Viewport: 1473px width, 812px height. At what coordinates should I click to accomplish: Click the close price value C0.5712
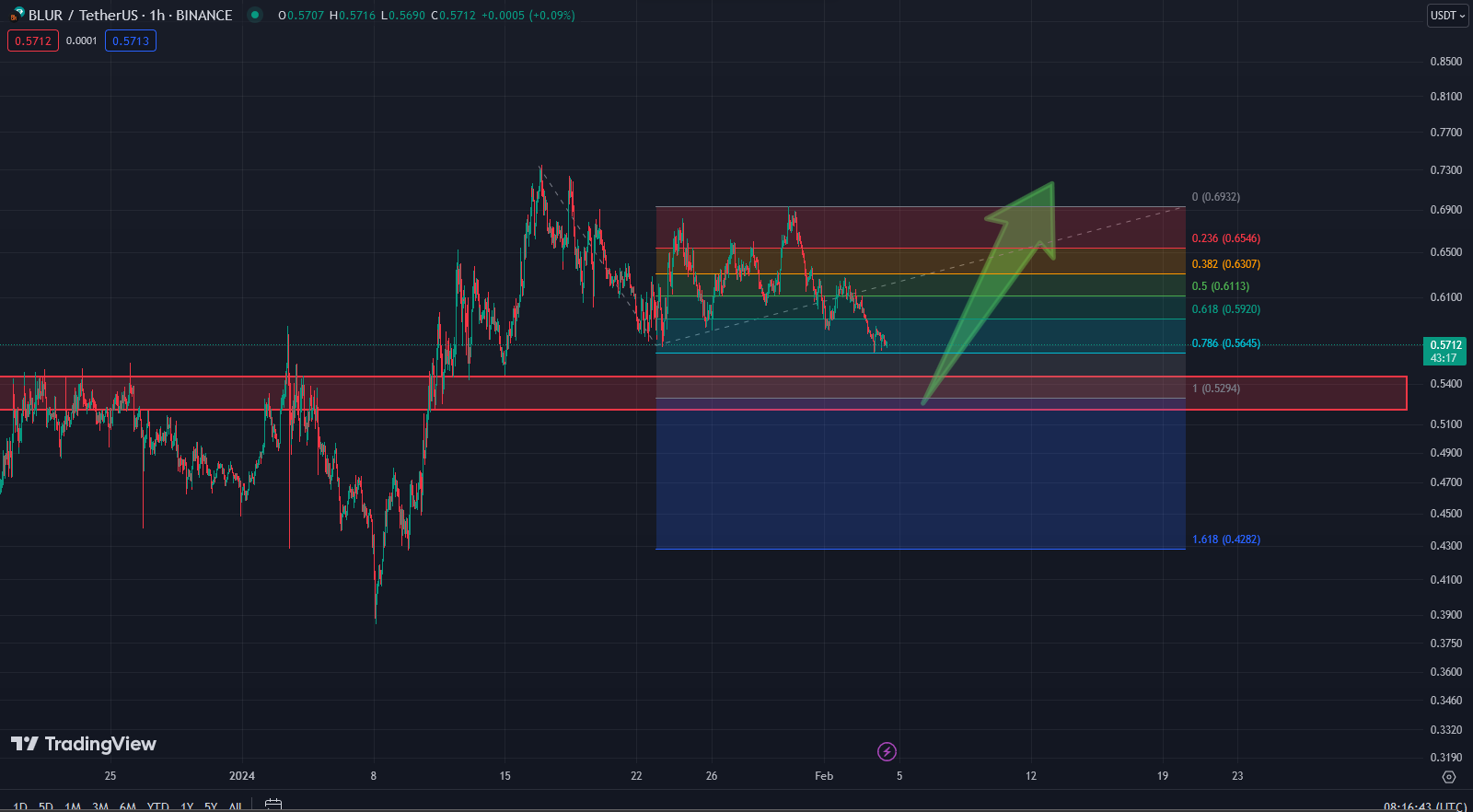tap(454, 16)
